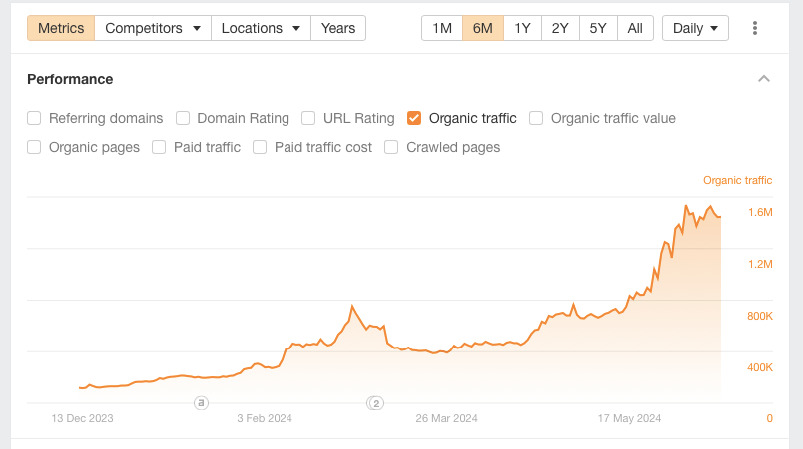Click the 'a' annotation marker on timeline

pos(201,403)
